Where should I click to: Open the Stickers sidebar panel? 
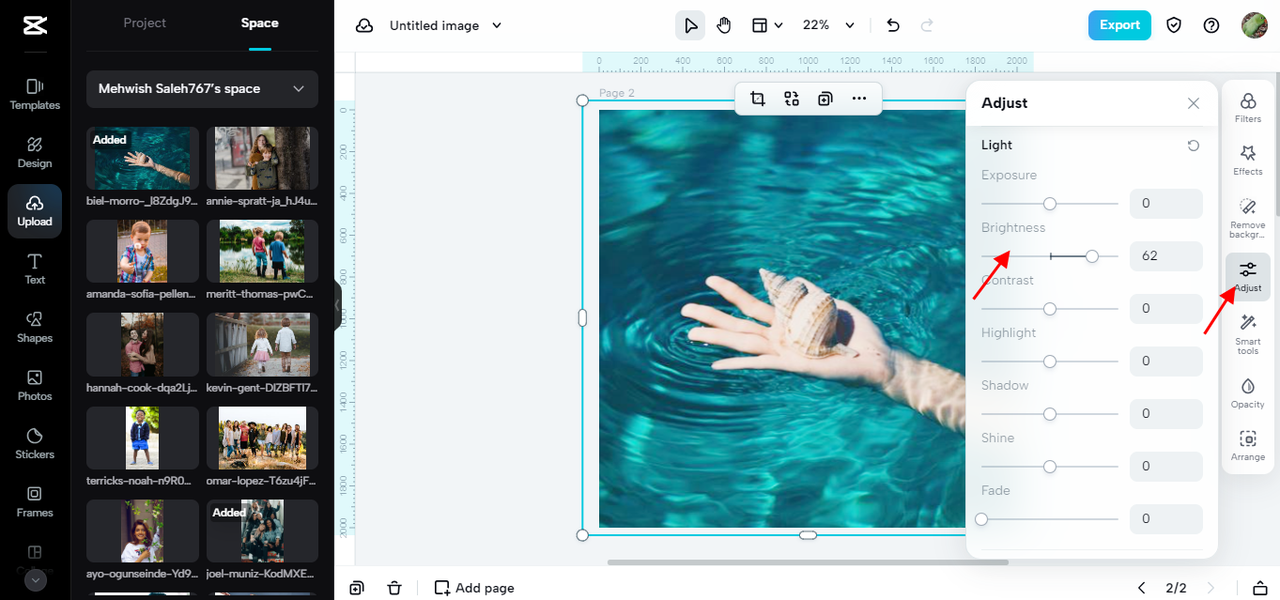tap(35, 443)
